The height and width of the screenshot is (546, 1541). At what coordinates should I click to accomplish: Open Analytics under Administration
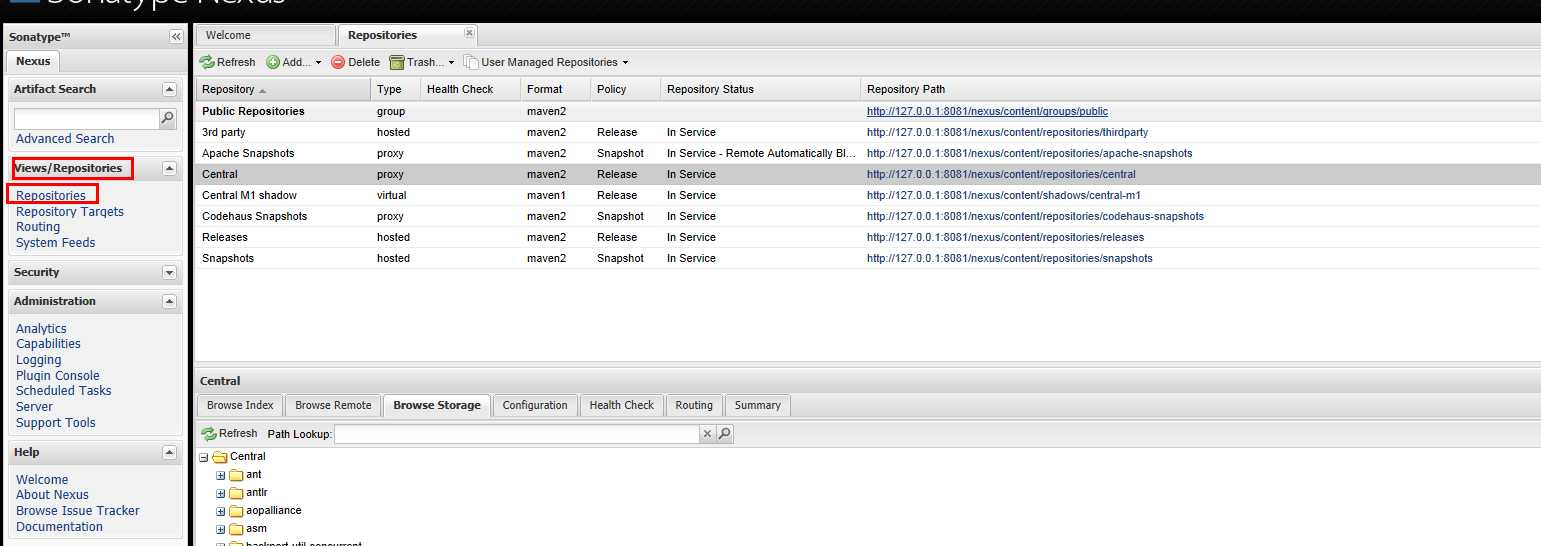tap(41, 329)
